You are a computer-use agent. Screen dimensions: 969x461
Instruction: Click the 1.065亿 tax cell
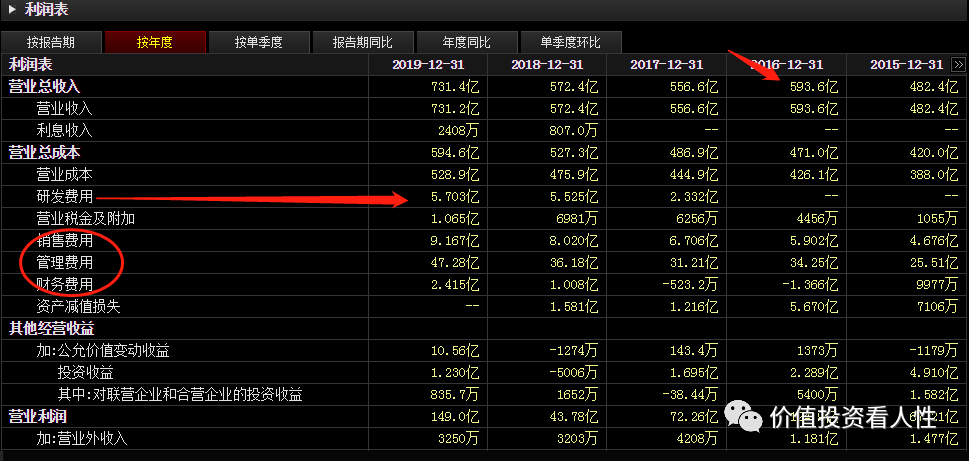[x=455, y=219]
